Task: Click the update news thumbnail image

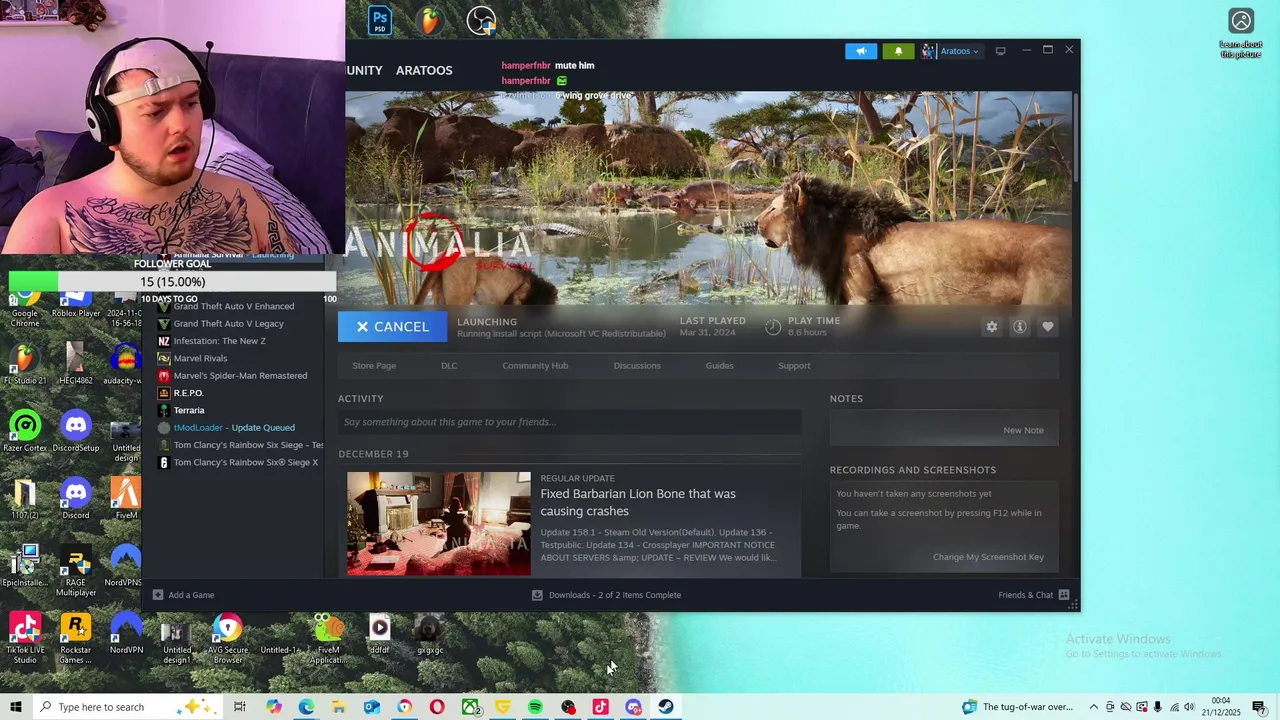Action: (439, 523)
